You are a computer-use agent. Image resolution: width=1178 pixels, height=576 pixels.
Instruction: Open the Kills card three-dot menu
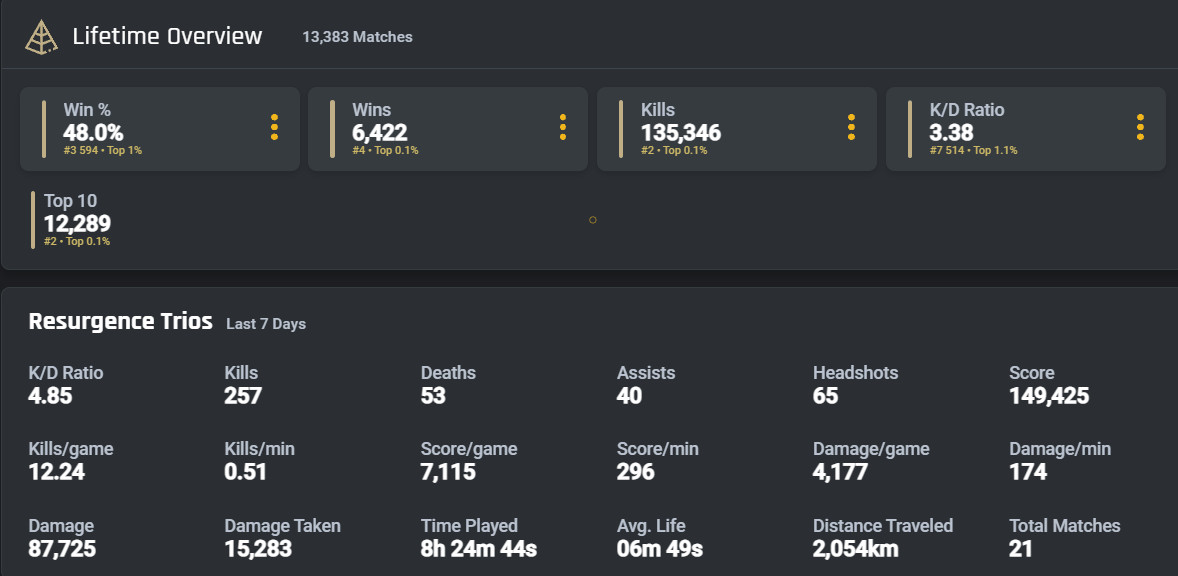coord(851,128)
